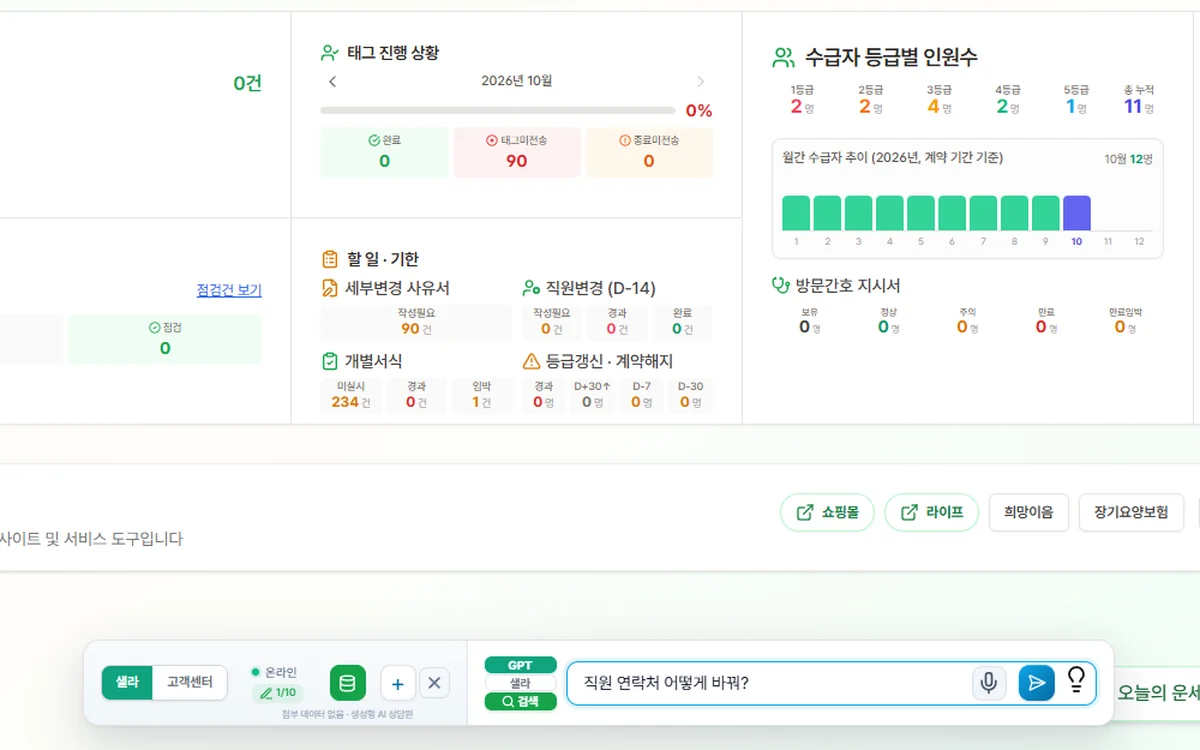Open the 장기요양보험 button
The image size is (1200, 750).
1131,512
